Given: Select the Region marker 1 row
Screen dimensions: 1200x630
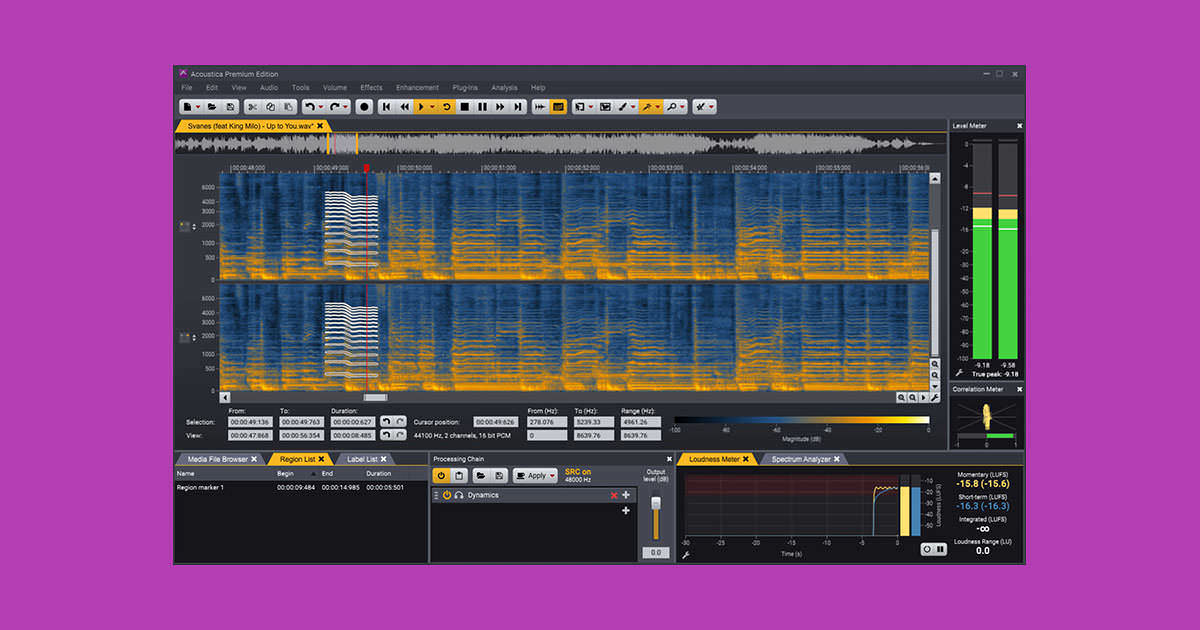Looking at the screenshot, I should click(300, 487).
